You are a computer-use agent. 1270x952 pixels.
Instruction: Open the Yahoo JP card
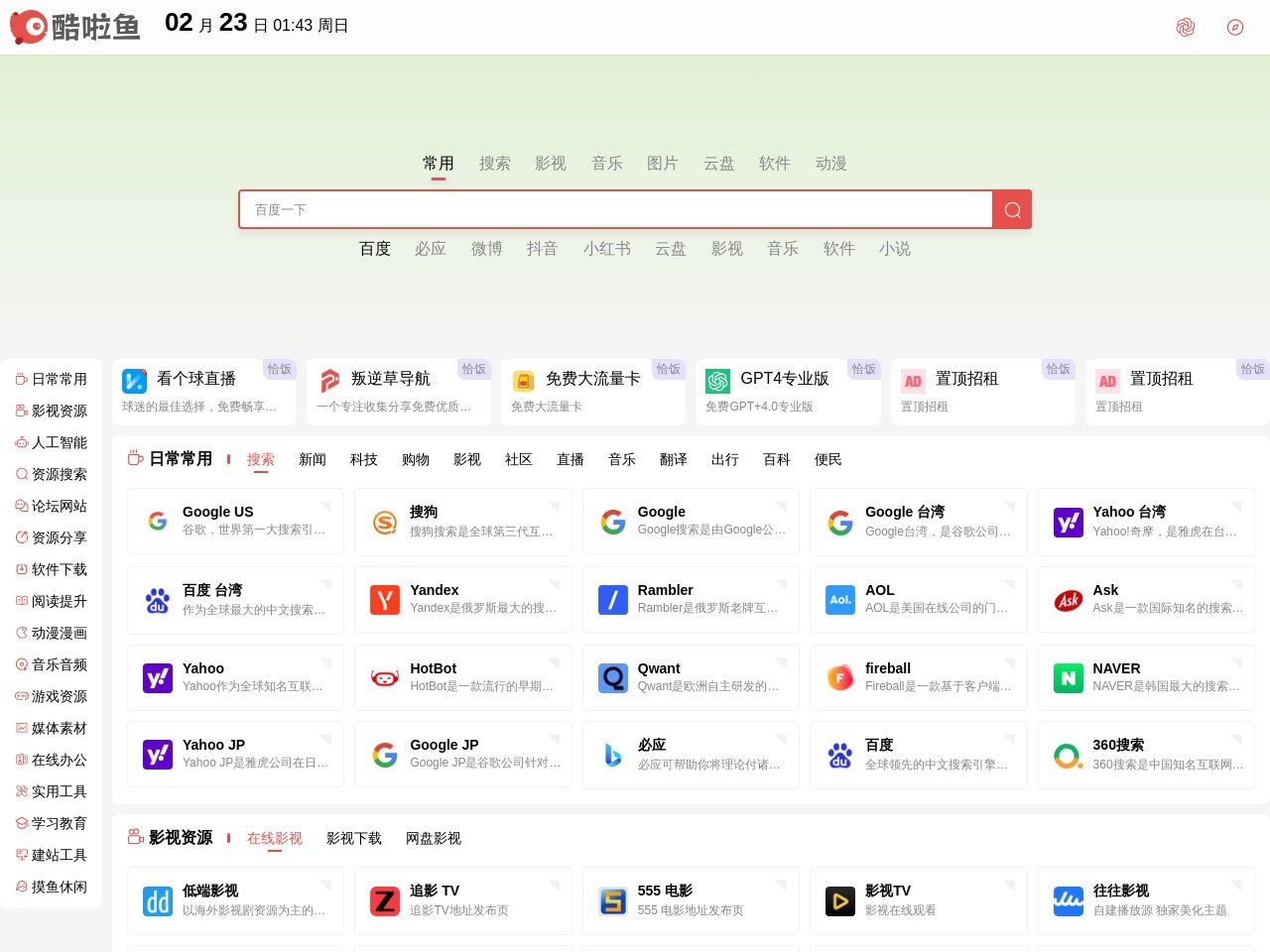pos(236,755)
